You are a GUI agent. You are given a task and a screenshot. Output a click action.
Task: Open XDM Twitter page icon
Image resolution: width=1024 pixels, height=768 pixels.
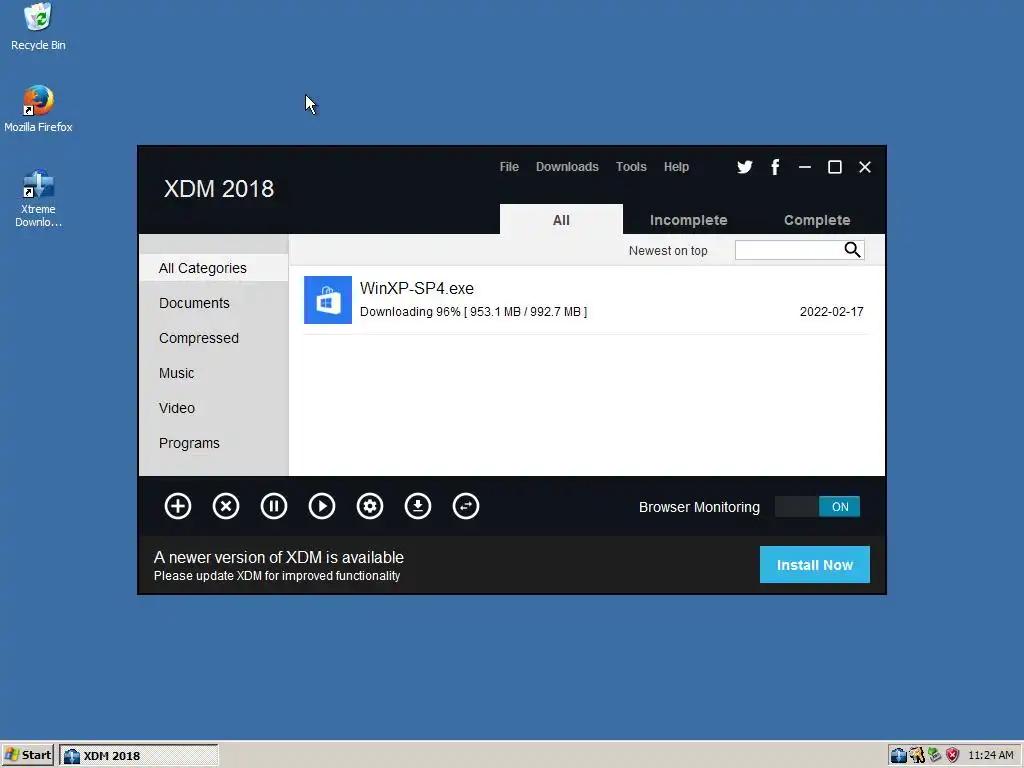coord(744,167)
